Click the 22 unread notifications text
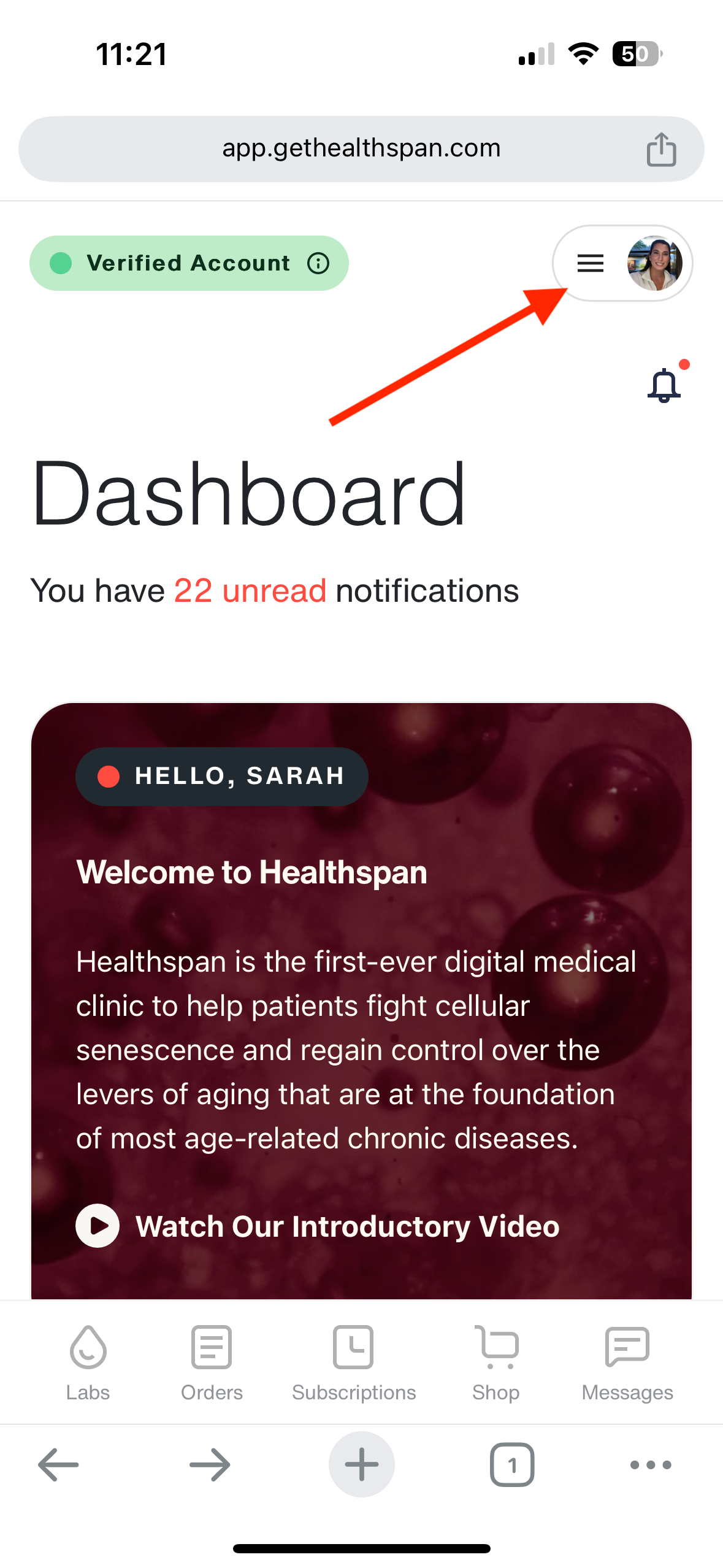 pos(250,591)
